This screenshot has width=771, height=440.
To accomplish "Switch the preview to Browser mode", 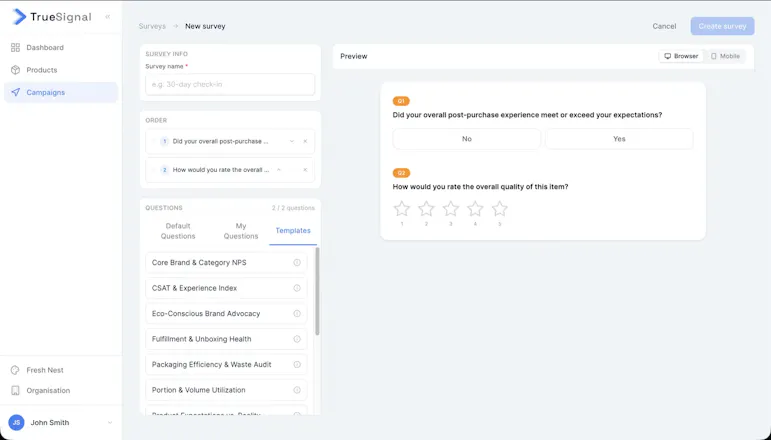I will [681, 56].
